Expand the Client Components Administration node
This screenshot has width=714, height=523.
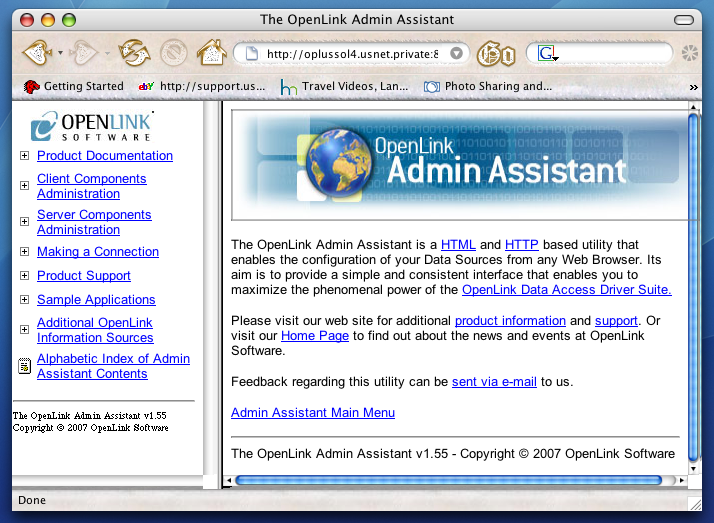24,185
